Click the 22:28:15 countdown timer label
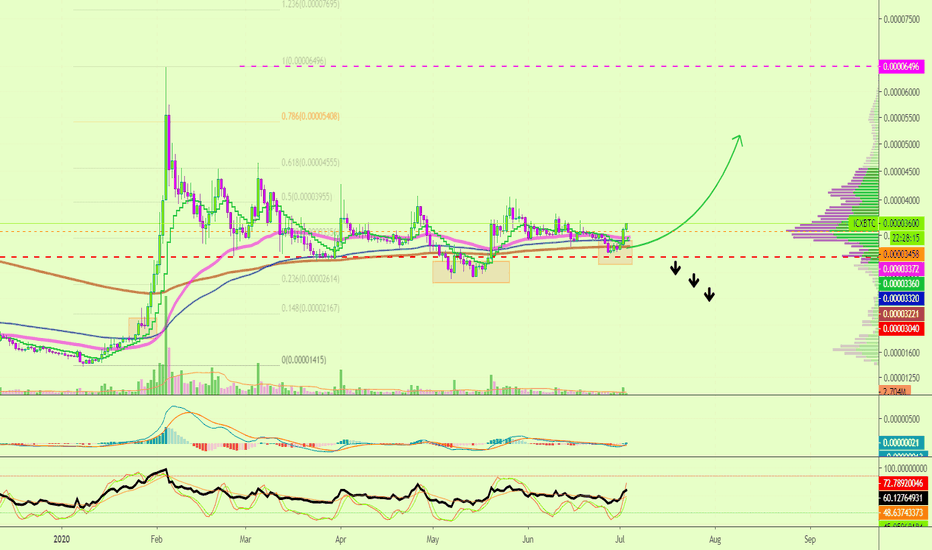 pos(905,237)
